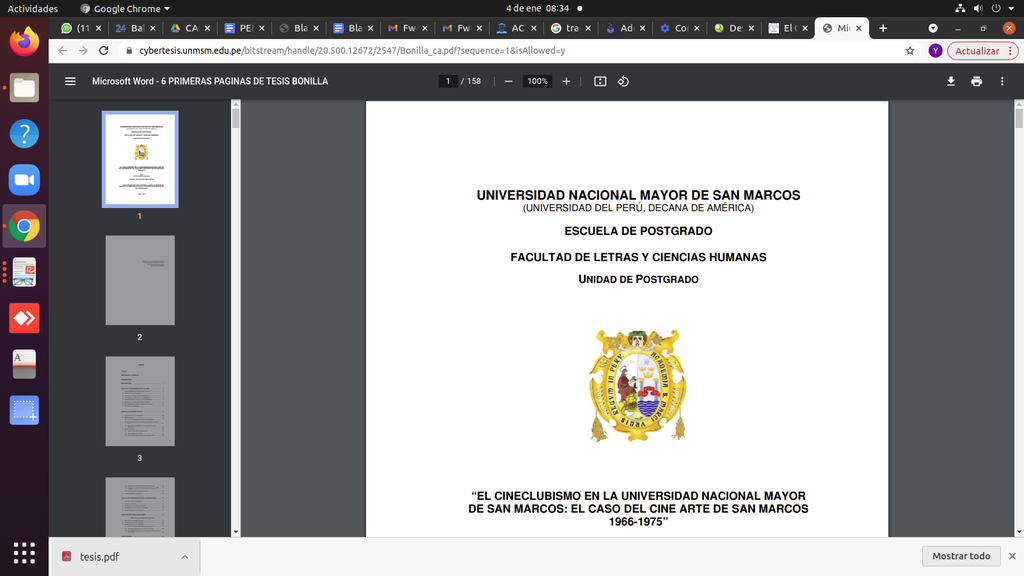1024x576 pixels.
Task: Zoom out the PDF with minus icon
Action: 509,81
